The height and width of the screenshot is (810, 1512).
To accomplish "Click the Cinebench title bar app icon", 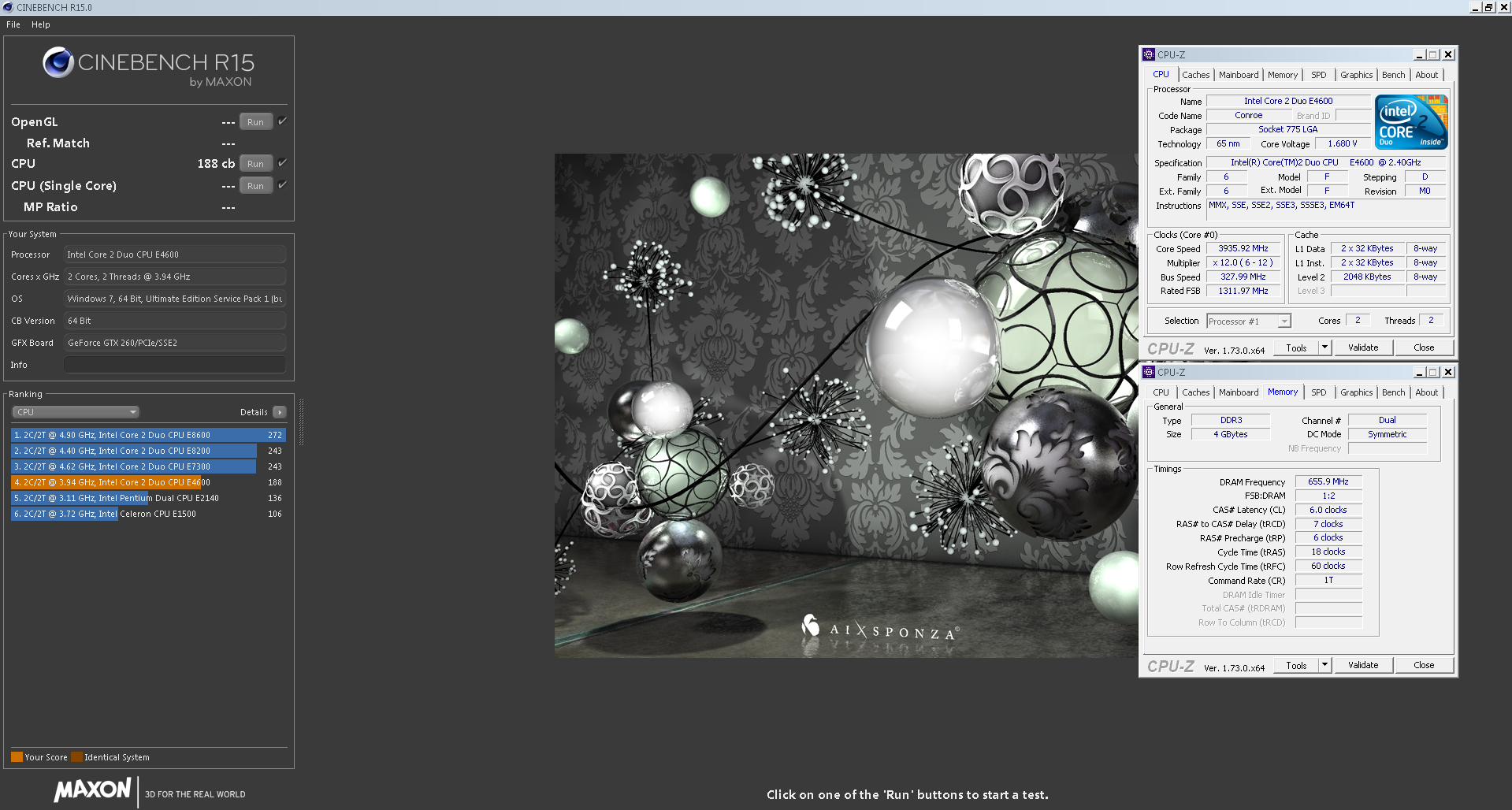I will (8, 7).
